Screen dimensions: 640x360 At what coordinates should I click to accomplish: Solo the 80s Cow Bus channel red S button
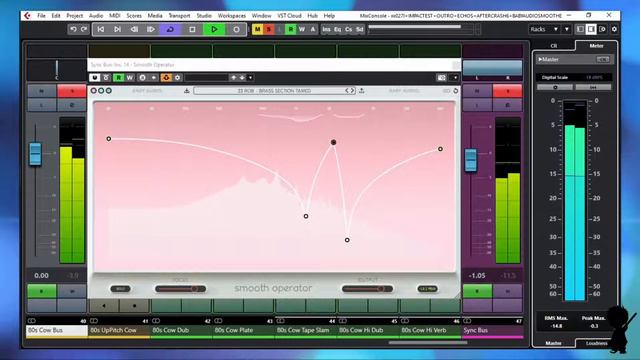click(71, 91)
